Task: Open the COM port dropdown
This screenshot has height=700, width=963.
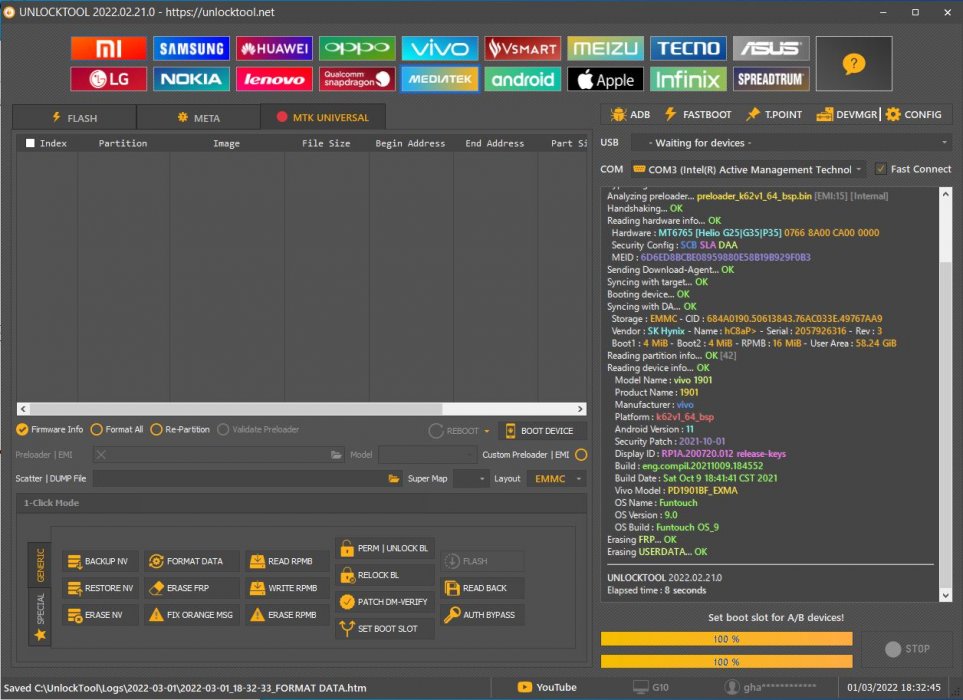Action: (748, 169)
